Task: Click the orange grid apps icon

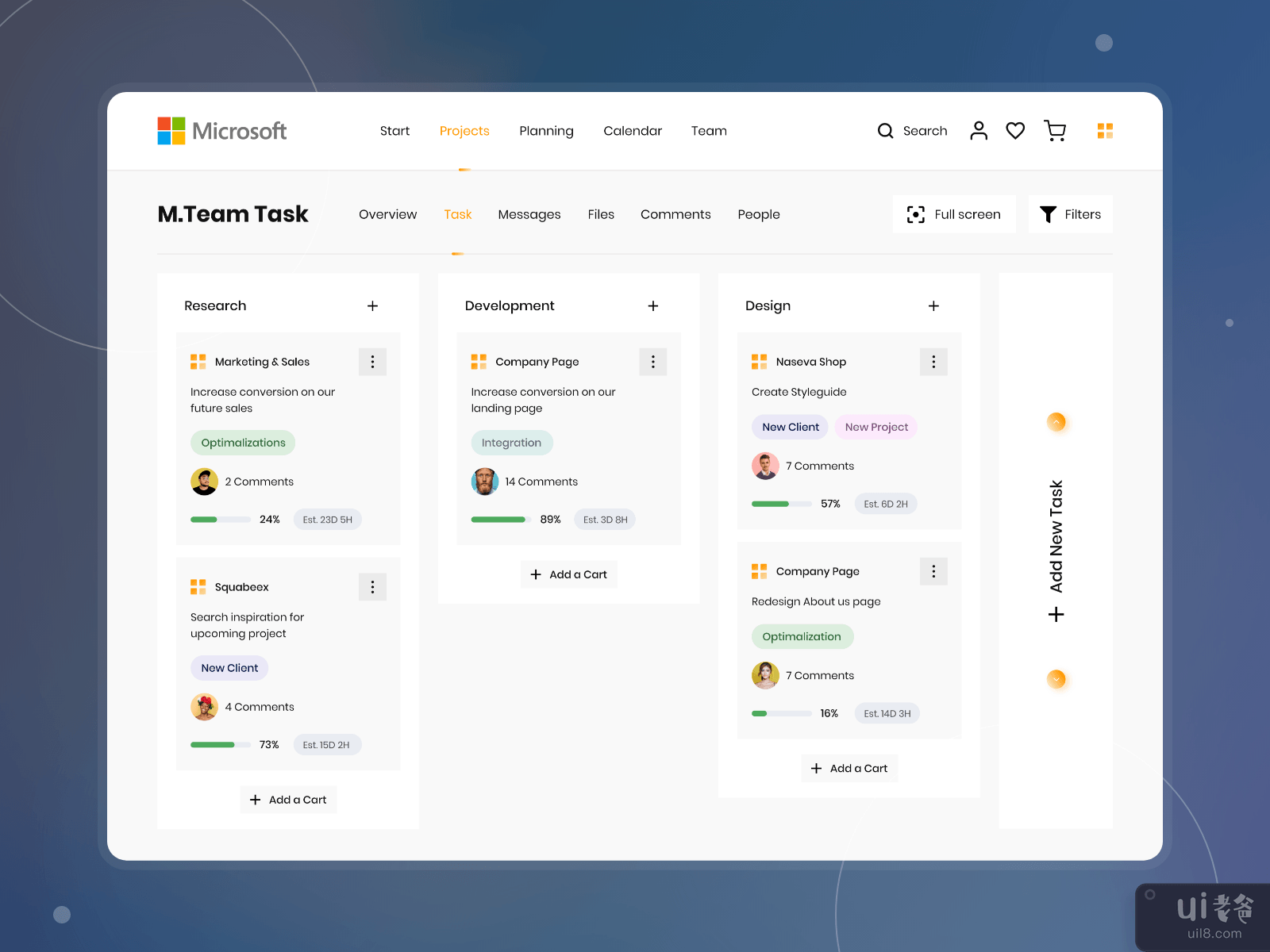Action: point(1105,131)
